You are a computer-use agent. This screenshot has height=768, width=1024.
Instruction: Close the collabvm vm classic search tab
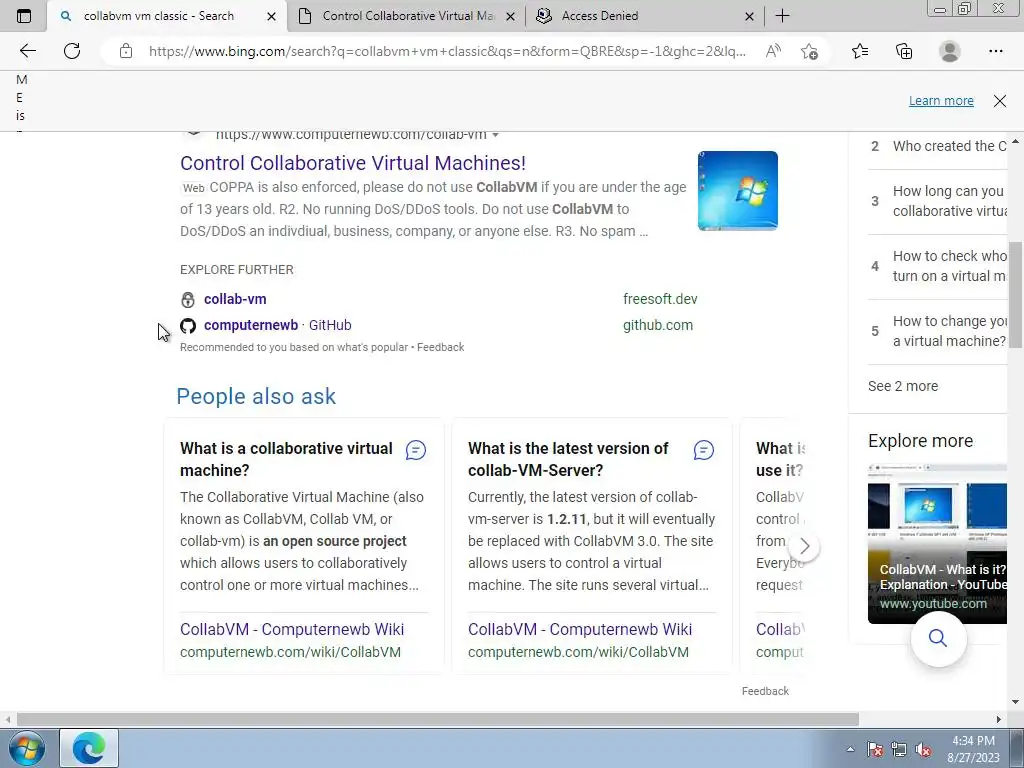271,16
